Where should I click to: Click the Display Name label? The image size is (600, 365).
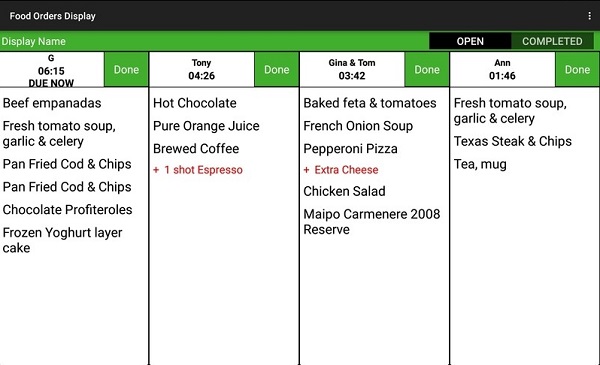[34, 41]
